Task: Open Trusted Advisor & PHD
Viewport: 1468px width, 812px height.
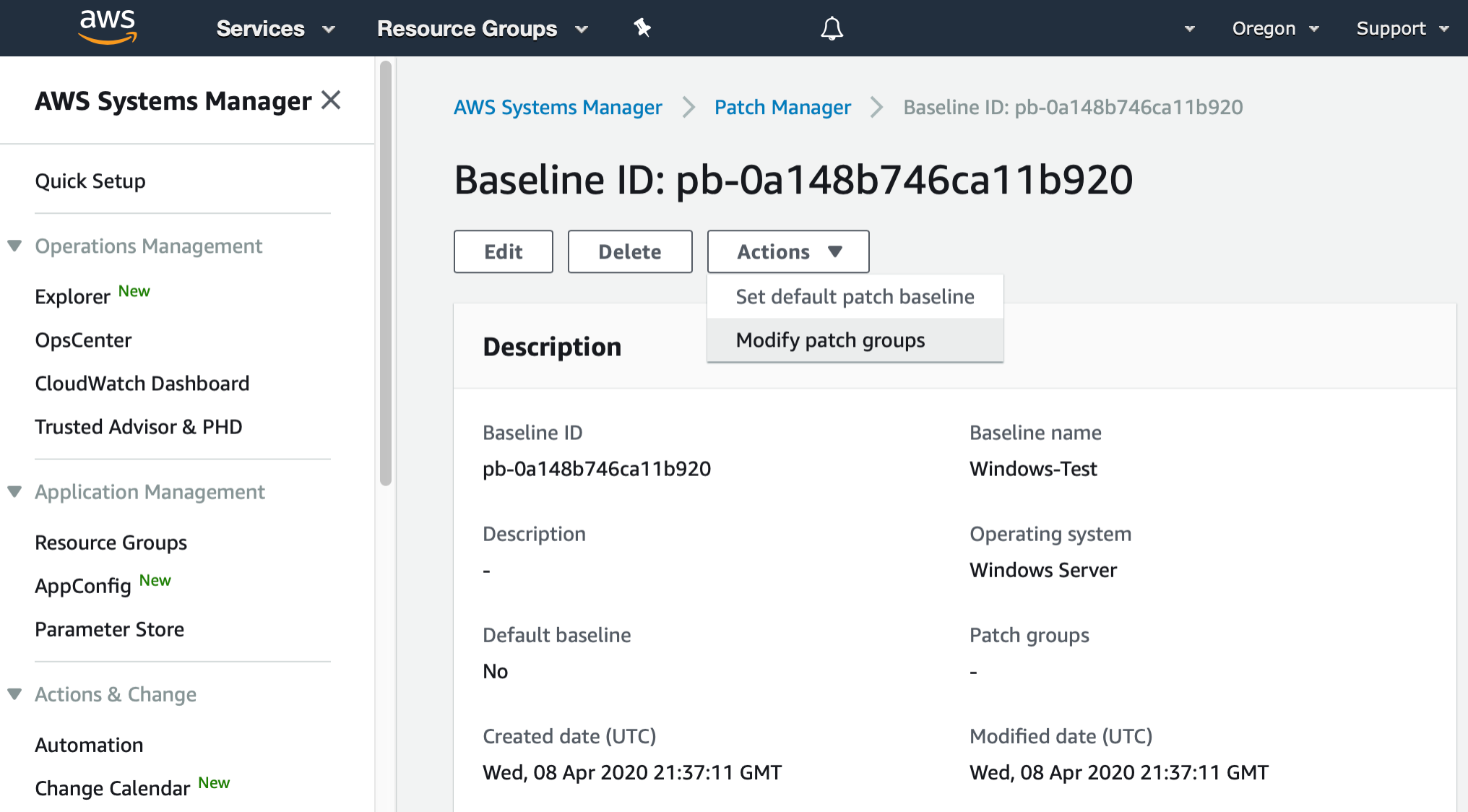Action: point(138,426)
